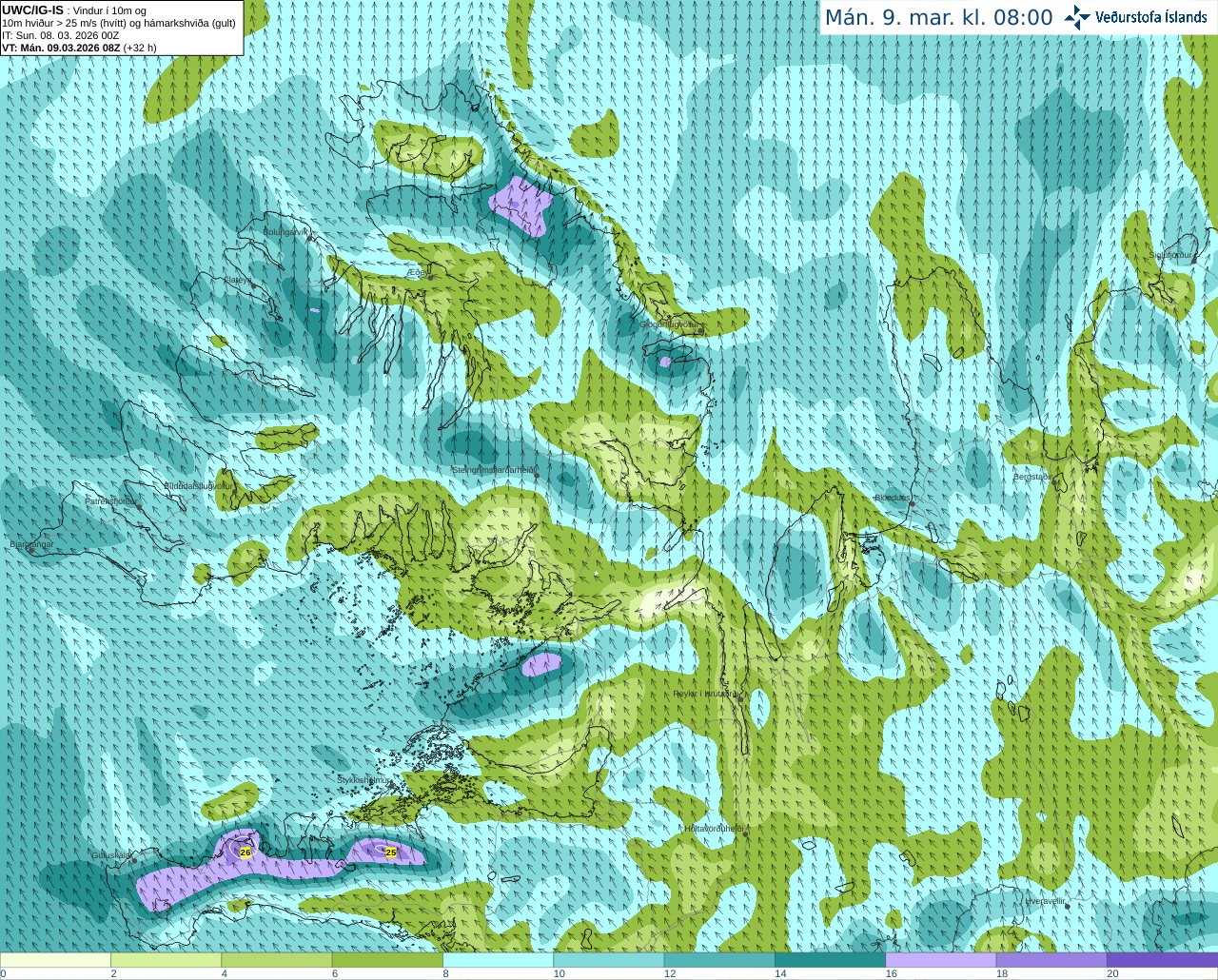The width and height of the screenshot is (1218, 980).
Task: Click the Stykkishólmur station label
Action: pyautogui.click(x=363, y=780)
